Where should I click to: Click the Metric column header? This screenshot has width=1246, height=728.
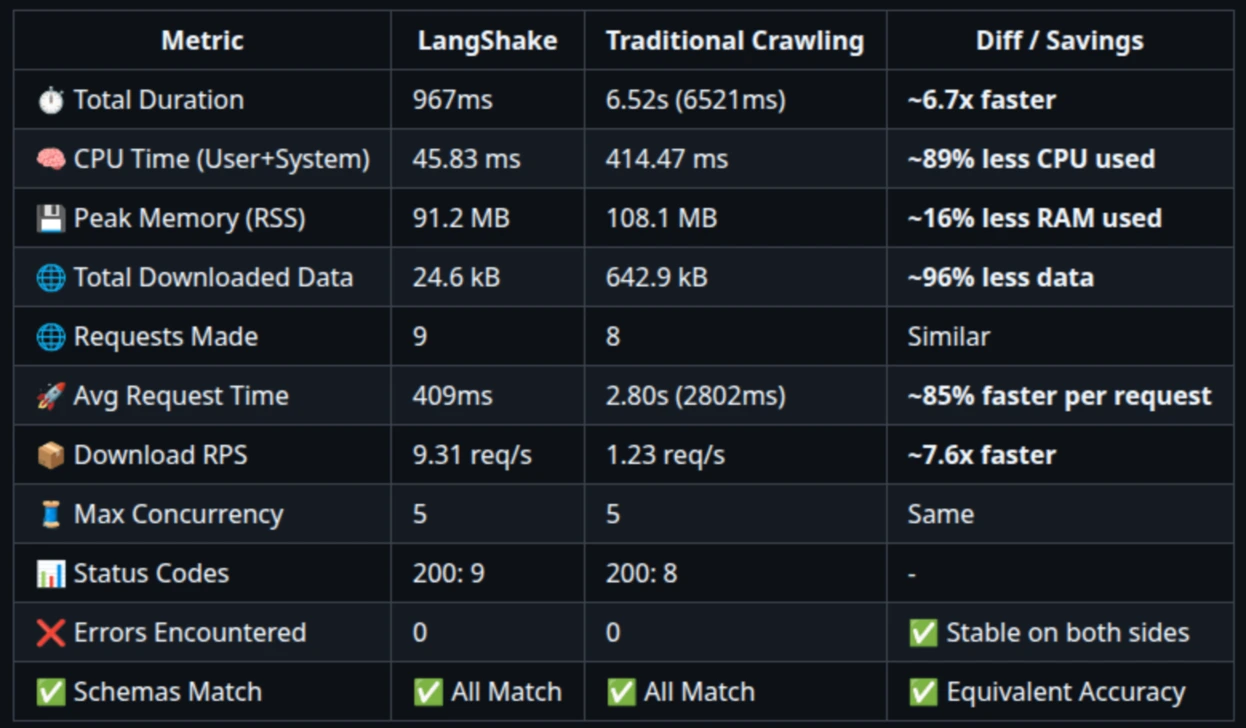point(202,41)
